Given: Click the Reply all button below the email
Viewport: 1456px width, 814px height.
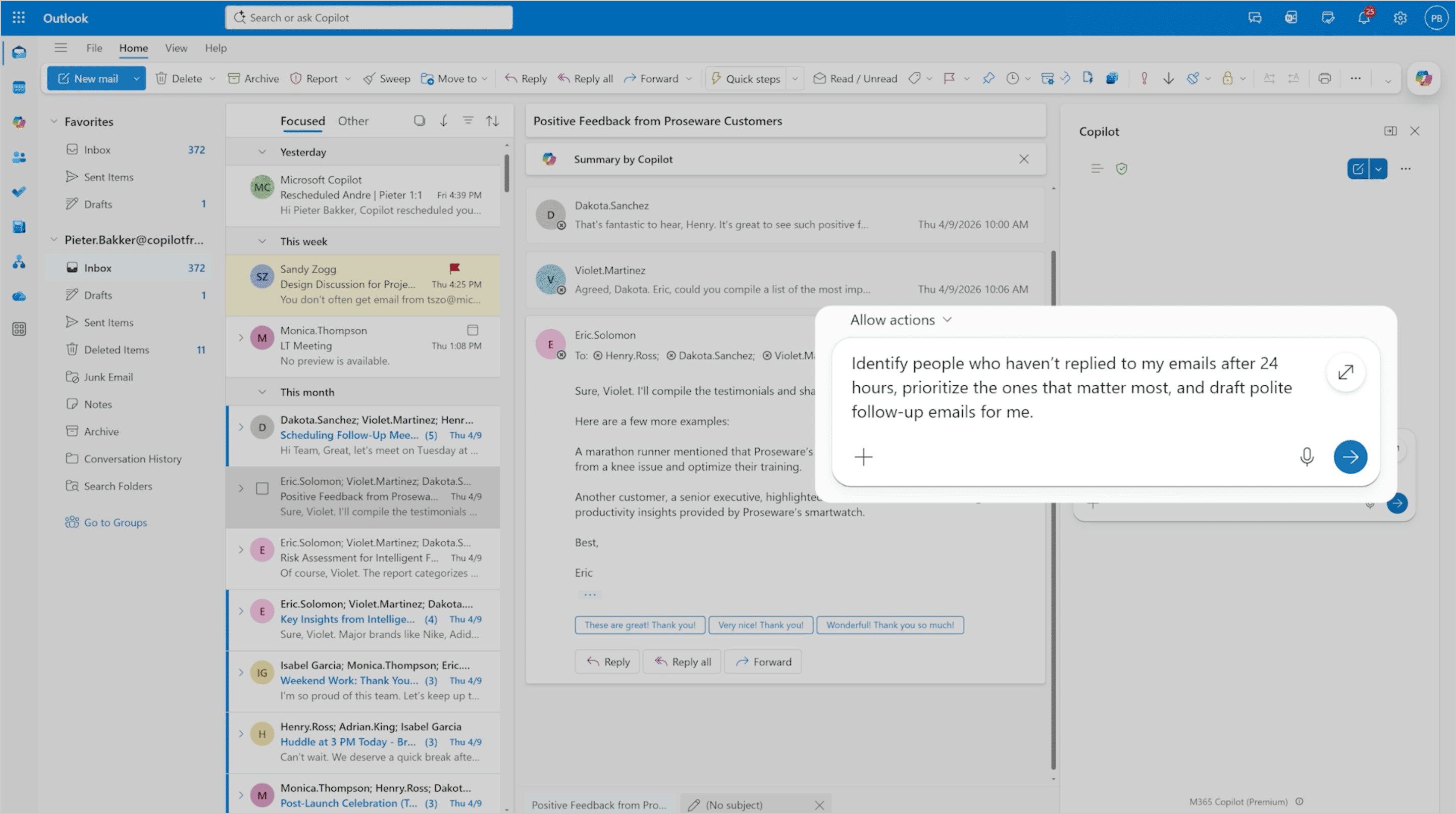Looking at the screenshot, I should point(682,662).
